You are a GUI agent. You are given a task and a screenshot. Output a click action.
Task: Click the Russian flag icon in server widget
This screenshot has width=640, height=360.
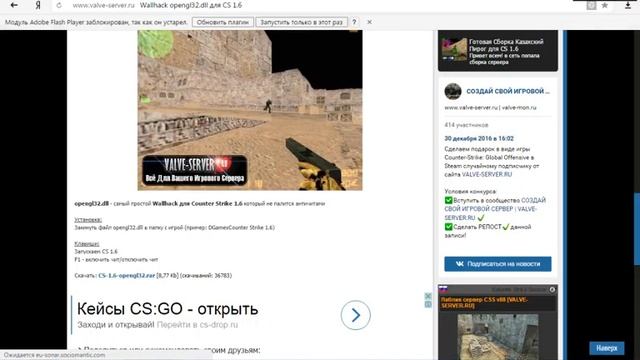pyautogui.click(x=443, y=289)
